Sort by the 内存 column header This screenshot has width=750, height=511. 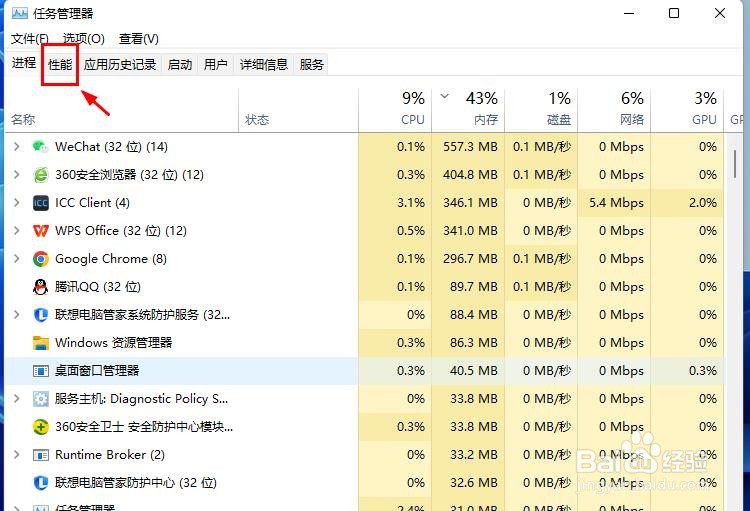(x=468, y=110)
